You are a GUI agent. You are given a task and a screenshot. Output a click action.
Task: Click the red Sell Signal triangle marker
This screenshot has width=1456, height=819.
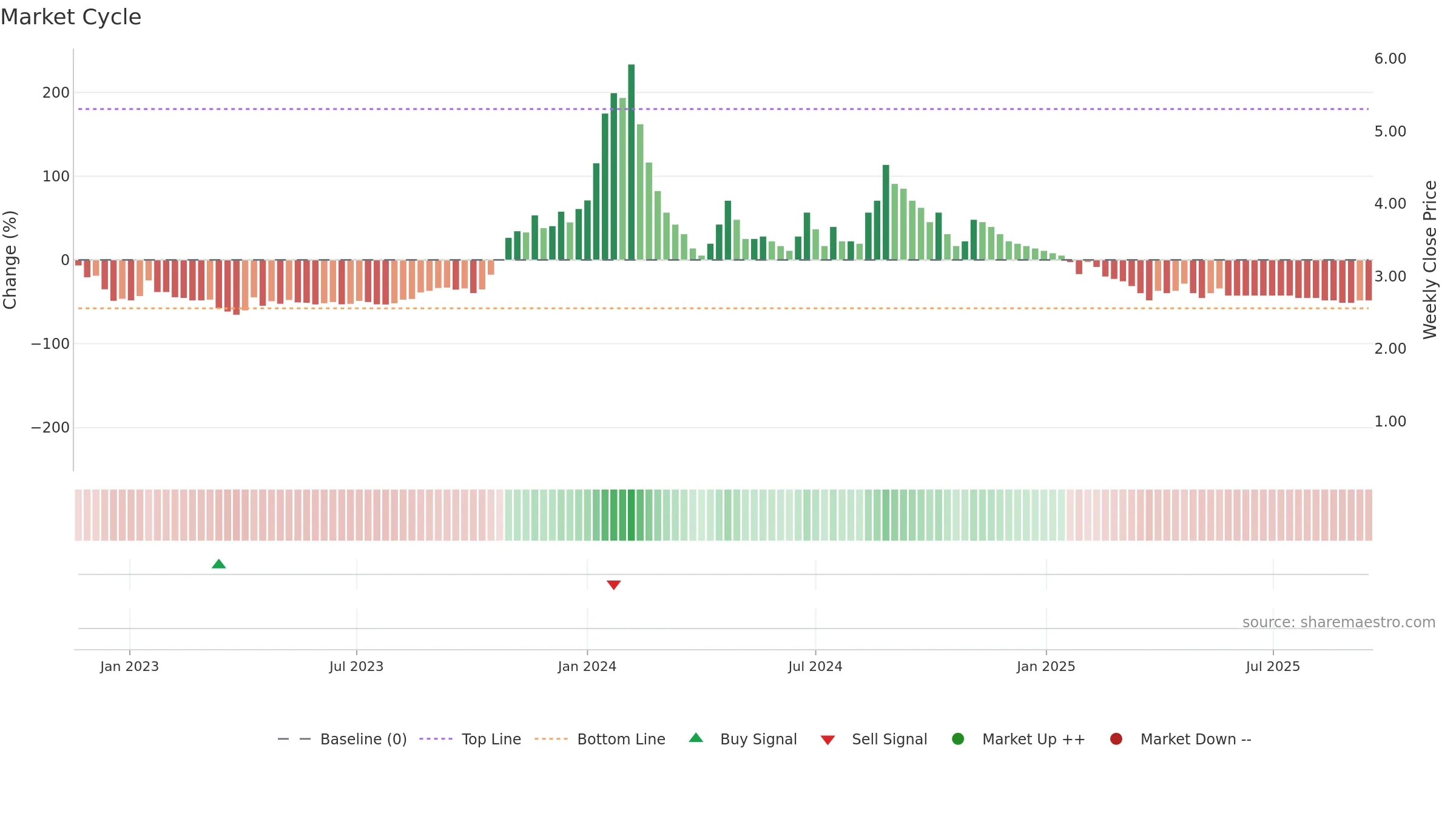[x=614, y=585]
